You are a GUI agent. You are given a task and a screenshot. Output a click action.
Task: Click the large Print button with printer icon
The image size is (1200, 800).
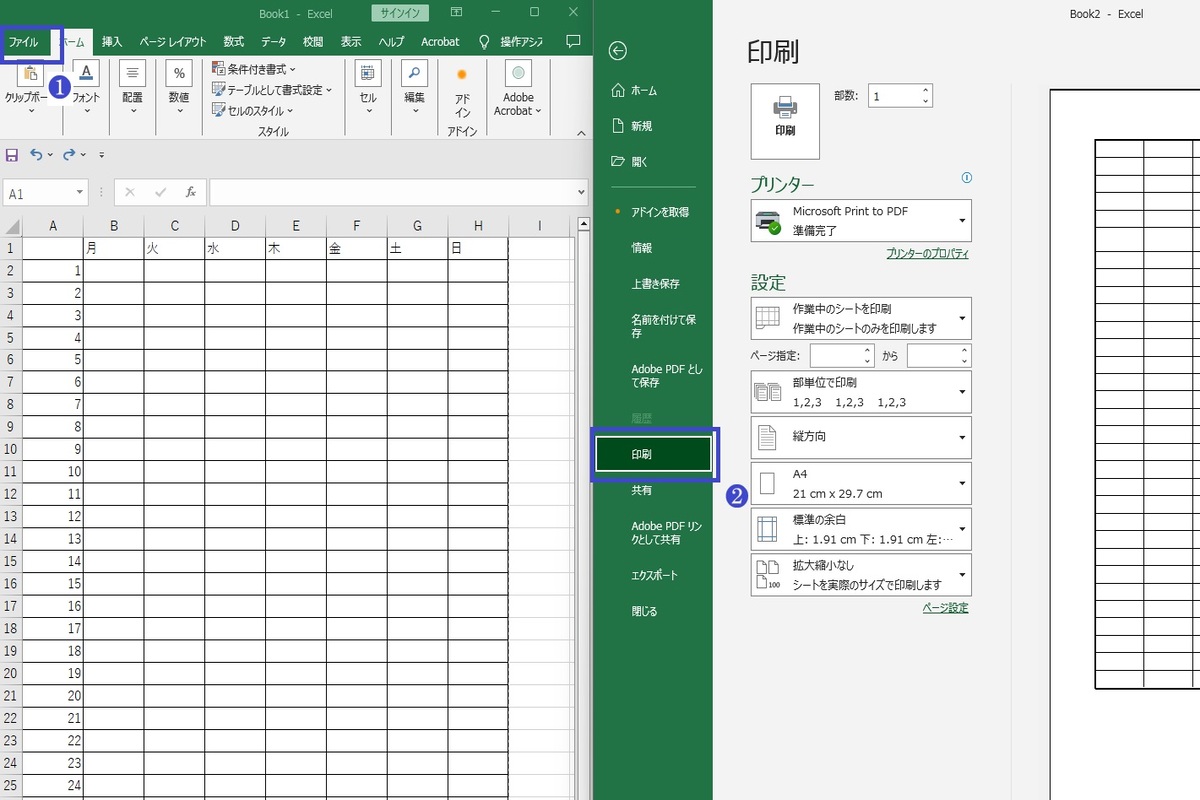(x=785, y=121)
